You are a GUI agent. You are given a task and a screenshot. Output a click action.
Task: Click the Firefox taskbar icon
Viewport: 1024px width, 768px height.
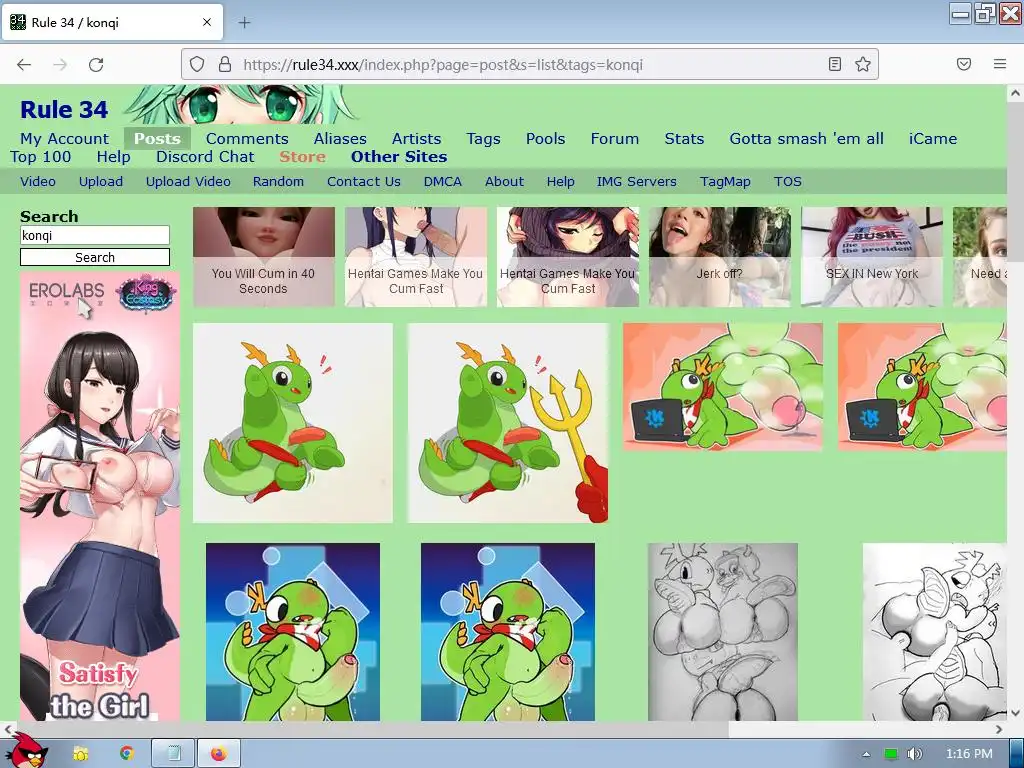click(x=219, y=754)
